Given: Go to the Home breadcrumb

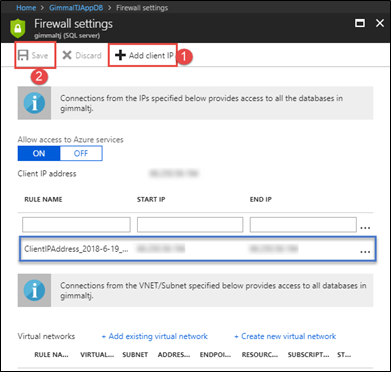Looking at the screenshot, I should (x=26, y=7).
